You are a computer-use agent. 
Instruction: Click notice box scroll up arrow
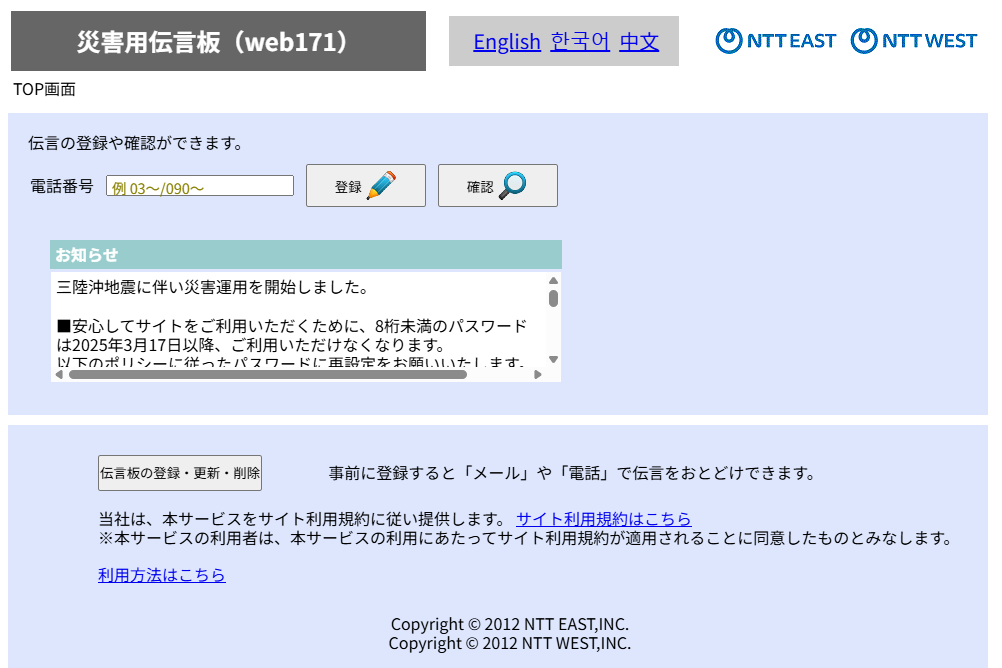tap(553, 281)
